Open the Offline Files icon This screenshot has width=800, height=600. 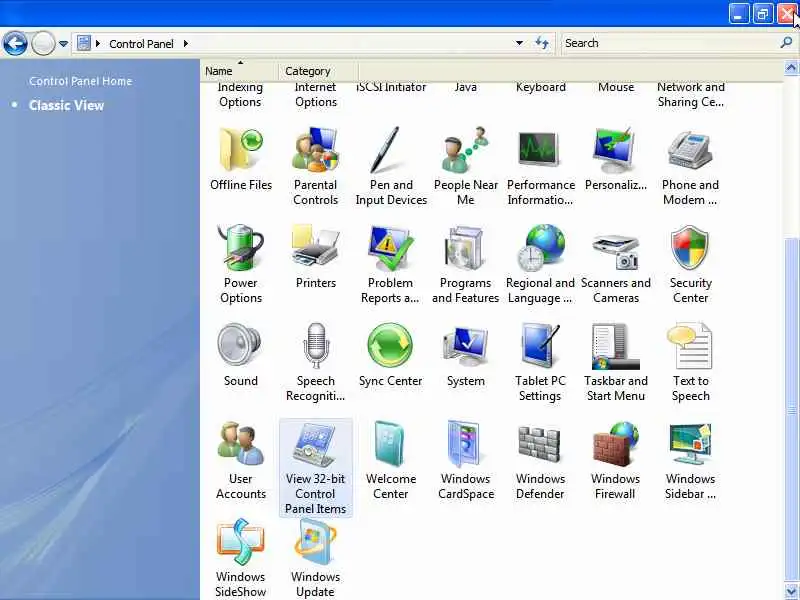point(241,150)
